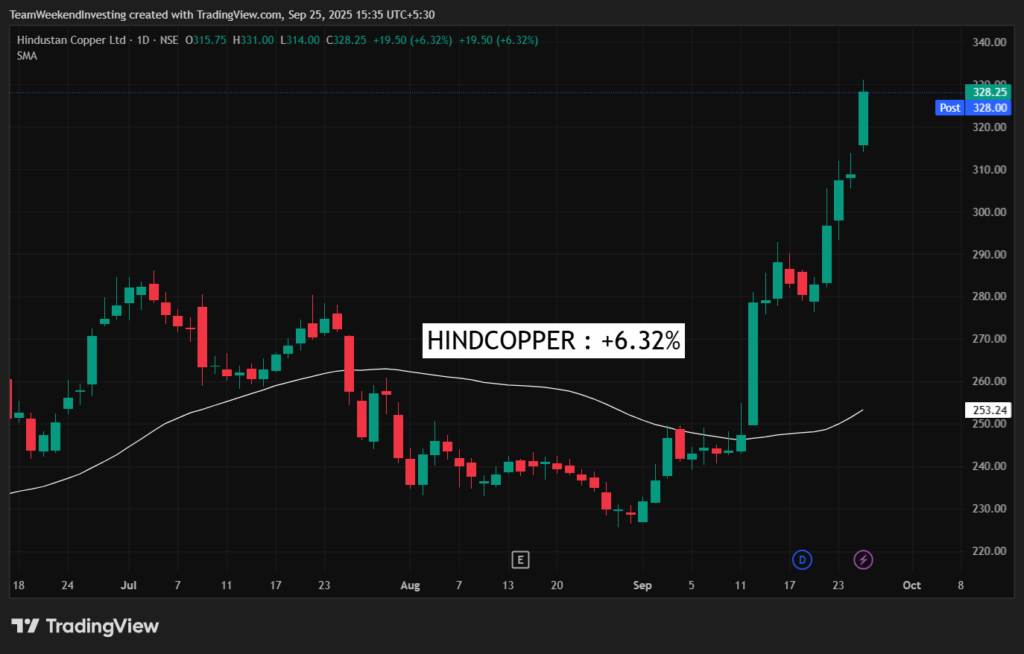Image resolution: width=1024 pixels, height=654 pixels.
Task: Click the blue 328.00 post-market price label
Action: (x=988, y=108)
